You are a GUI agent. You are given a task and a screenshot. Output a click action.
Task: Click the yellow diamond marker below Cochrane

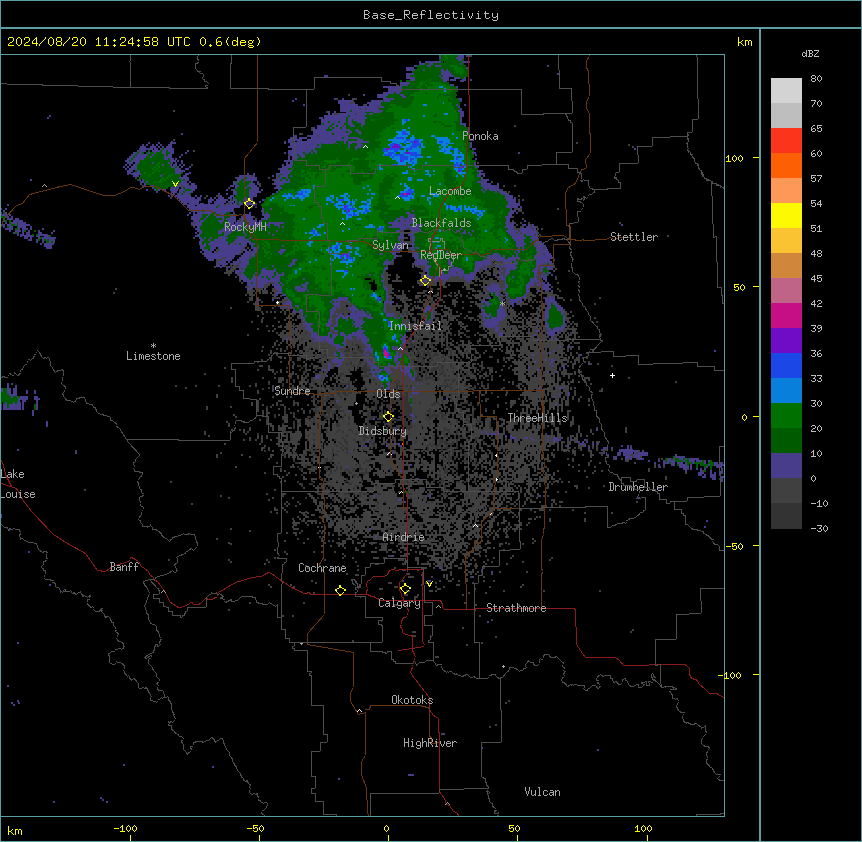click(x=340, y=590)
